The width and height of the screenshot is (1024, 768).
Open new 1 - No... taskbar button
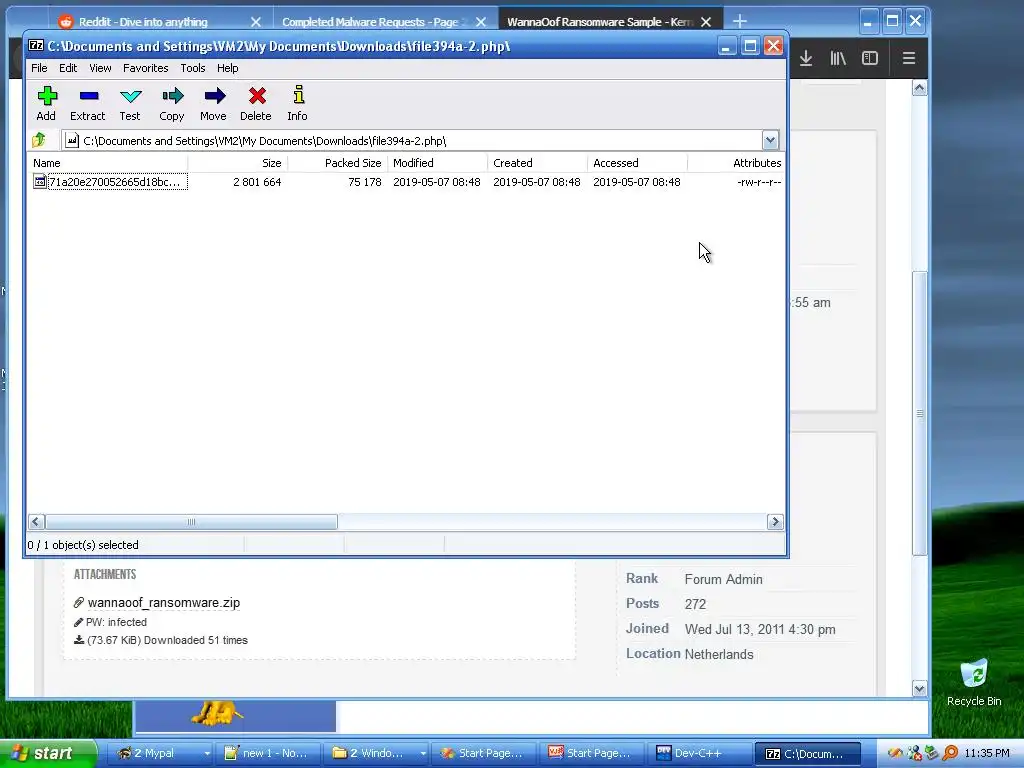(269, 753)
